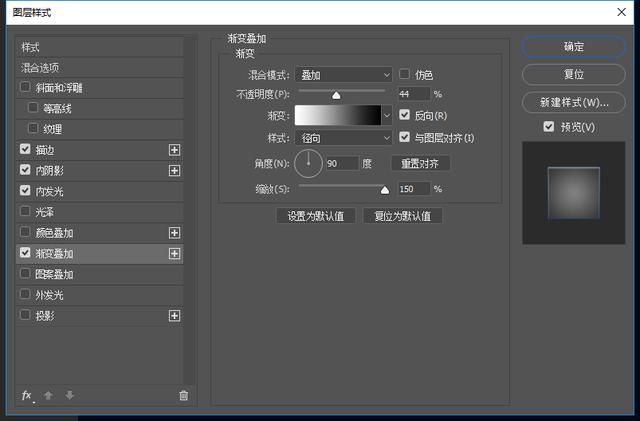Open the 样式 dropdown showing 径向

[x=344, y=138]
